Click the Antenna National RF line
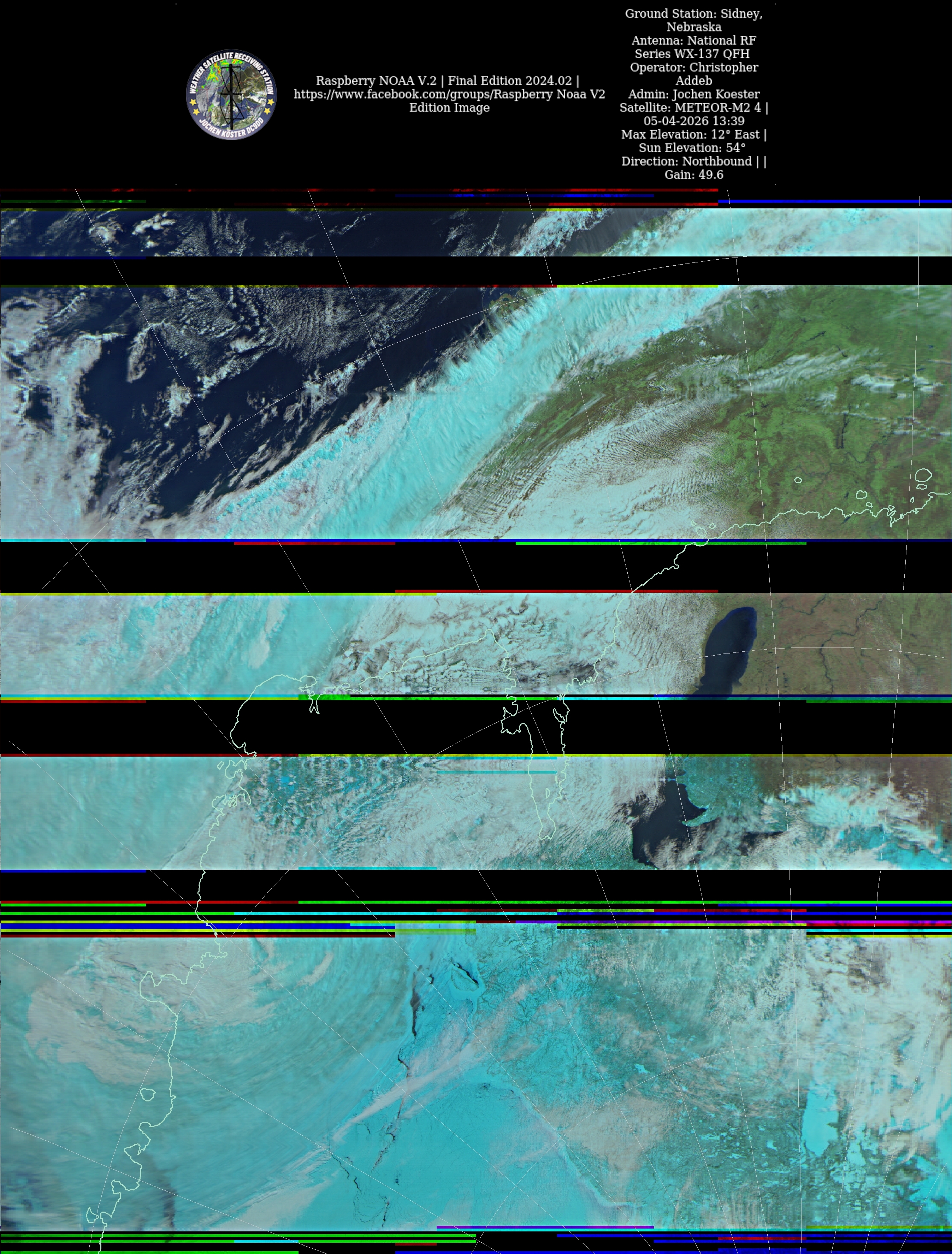 pyautogui.click(x=693, y=41)
